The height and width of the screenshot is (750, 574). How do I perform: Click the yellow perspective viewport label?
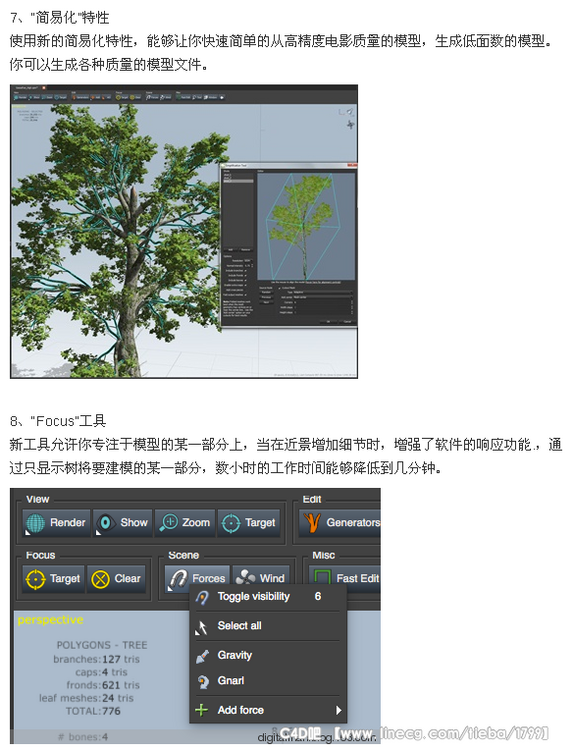coord(50,620)
